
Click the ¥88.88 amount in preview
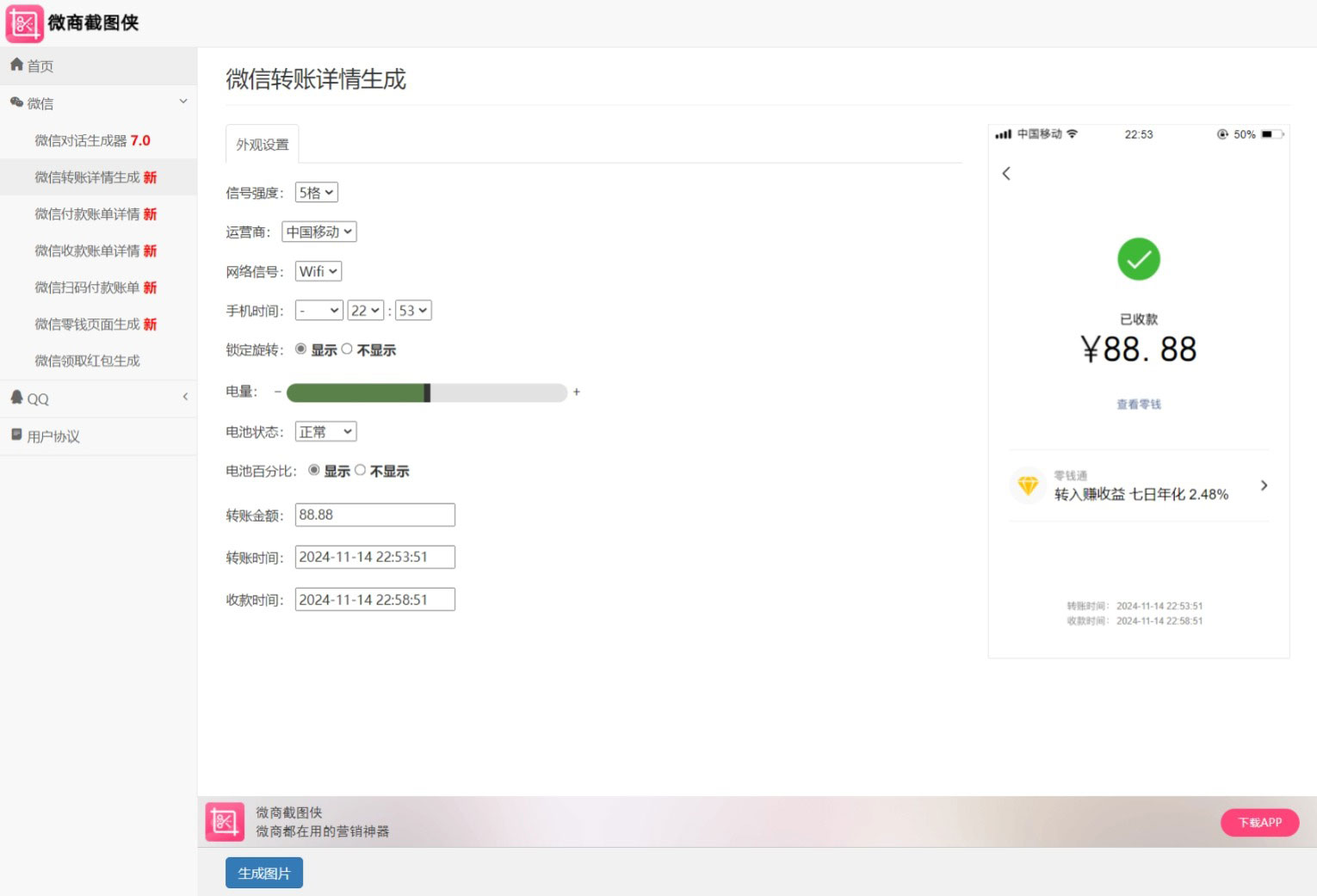click(1139, 349)
